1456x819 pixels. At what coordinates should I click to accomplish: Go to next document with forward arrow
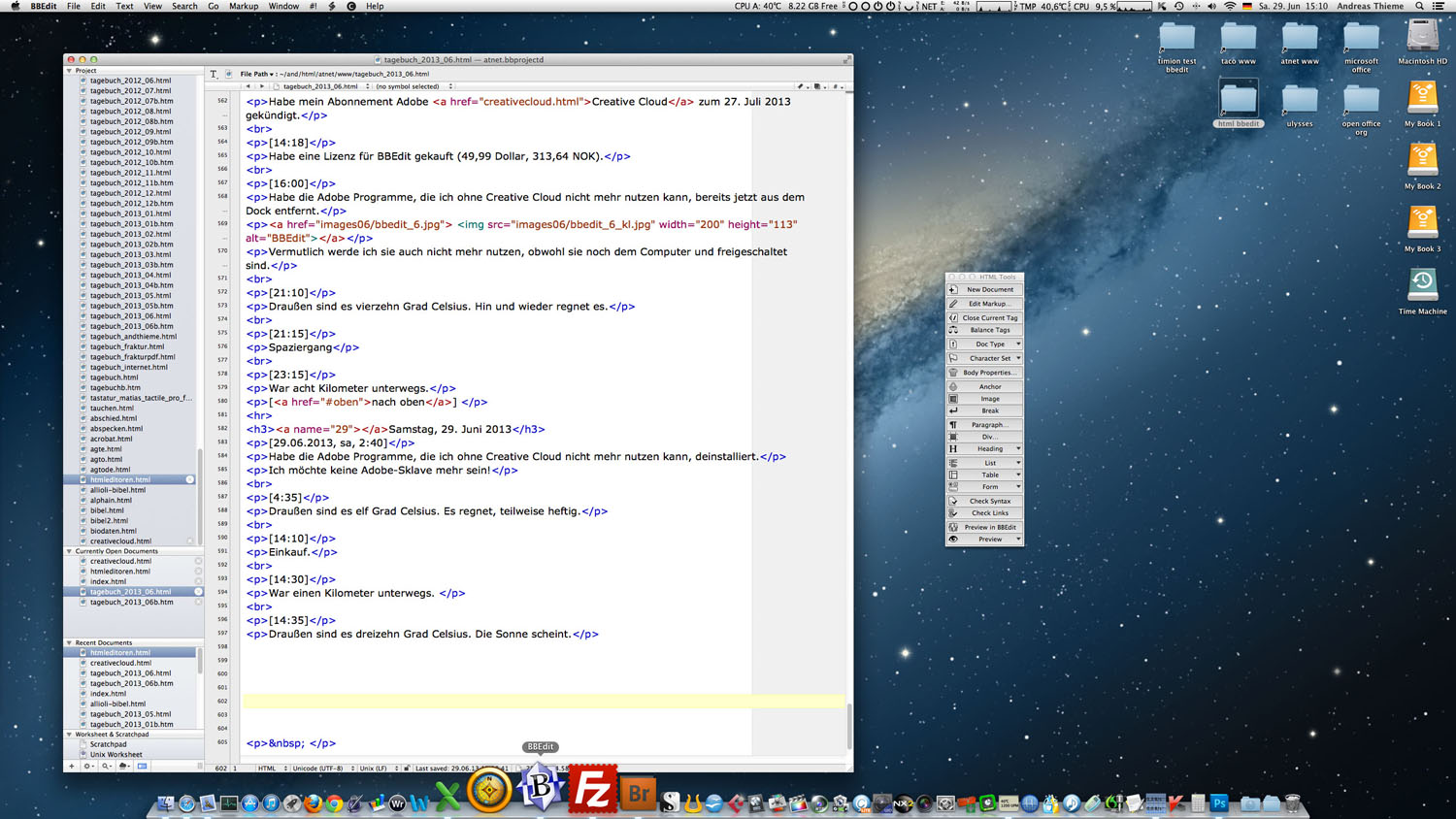(x=261, y=86)
